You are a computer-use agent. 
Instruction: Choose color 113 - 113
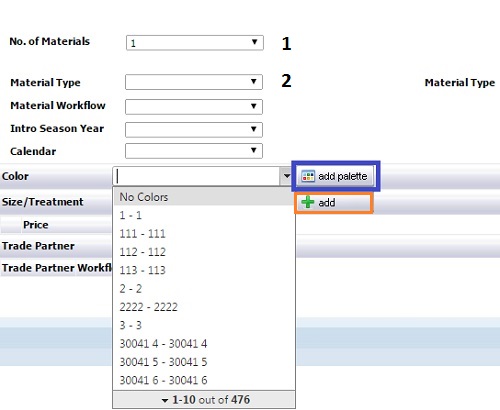204,270
